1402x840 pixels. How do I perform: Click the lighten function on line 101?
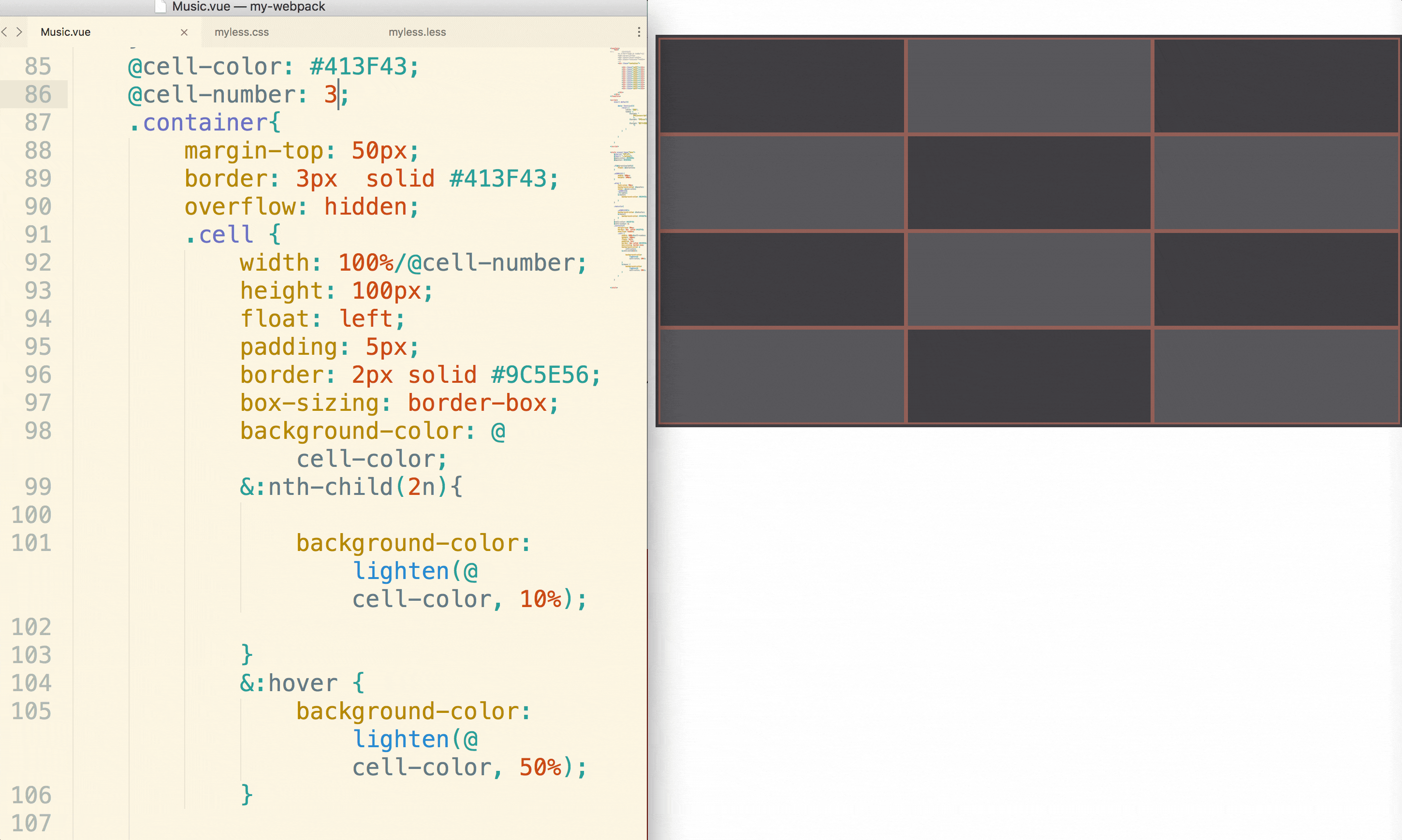coord(401,571)
